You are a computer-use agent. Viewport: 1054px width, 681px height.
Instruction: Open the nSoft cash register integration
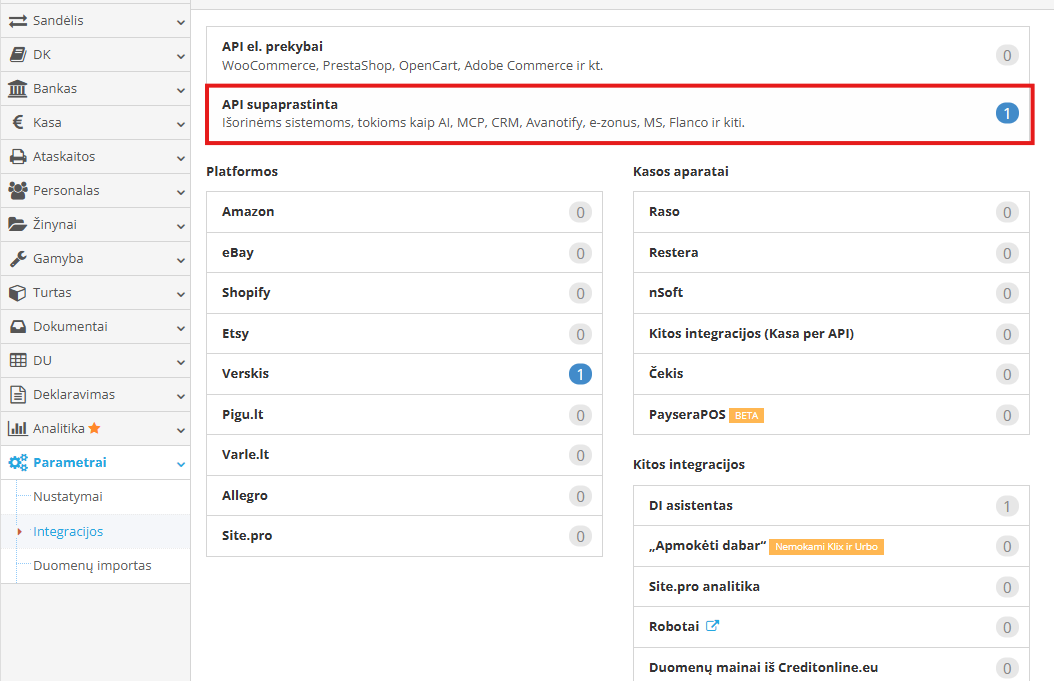(x=831, y=293)
